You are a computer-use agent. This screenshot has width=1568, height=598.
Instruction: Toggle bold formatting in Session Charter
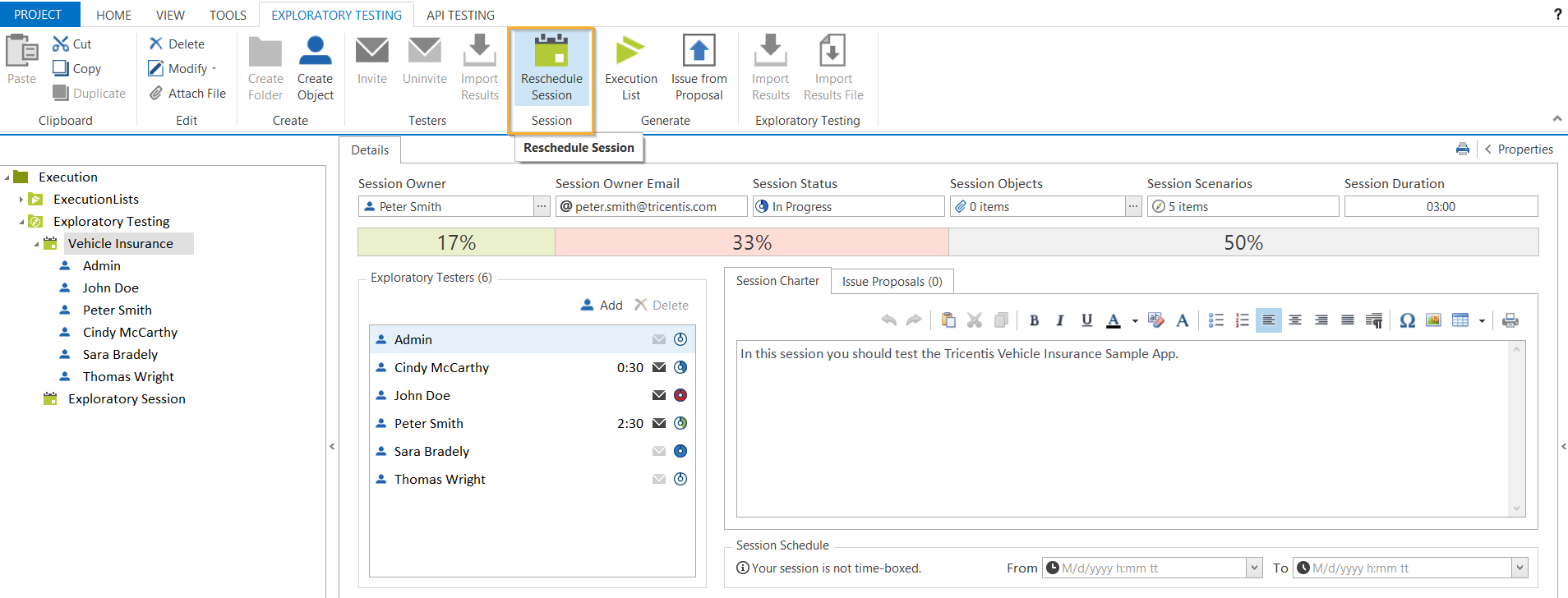(x=1034, y=320)
